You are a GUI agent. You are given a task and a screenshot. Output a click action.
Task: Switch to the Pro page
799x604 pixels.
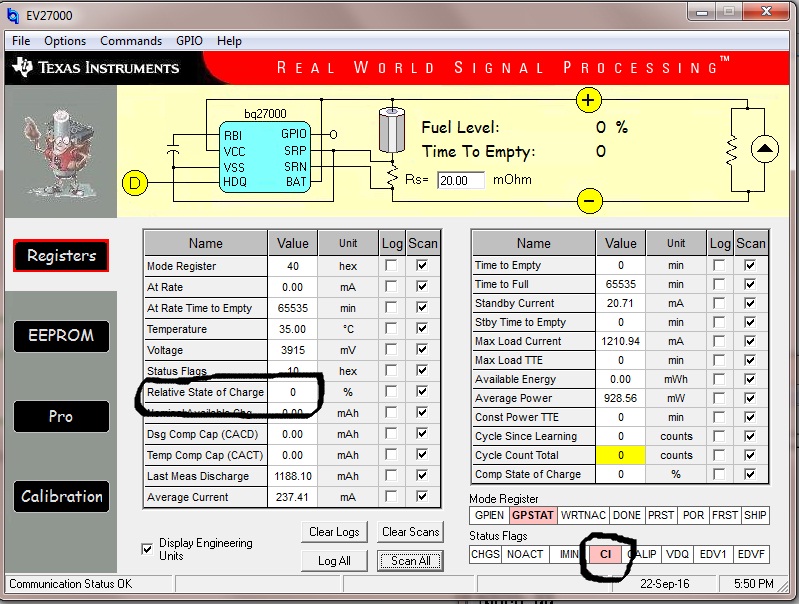[x=61, y=416]
